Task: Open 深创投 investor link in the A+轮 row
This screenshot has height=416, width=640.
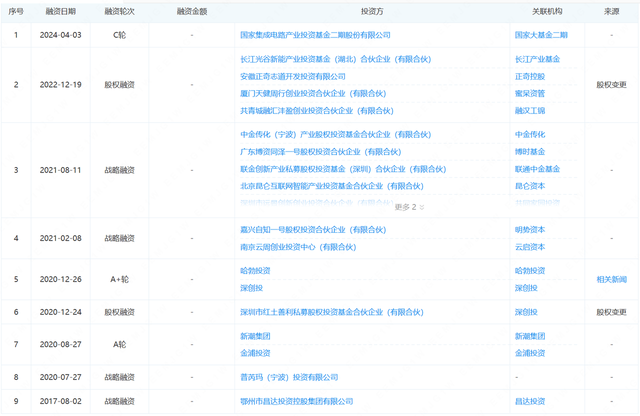Action: click(251, 288)
